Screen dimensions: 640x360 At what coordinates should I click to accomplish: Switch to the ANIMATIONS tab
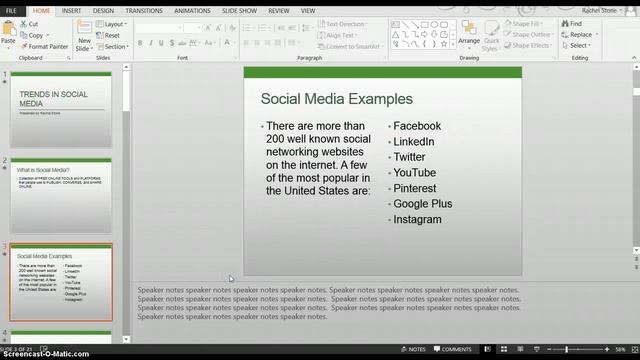192,11
